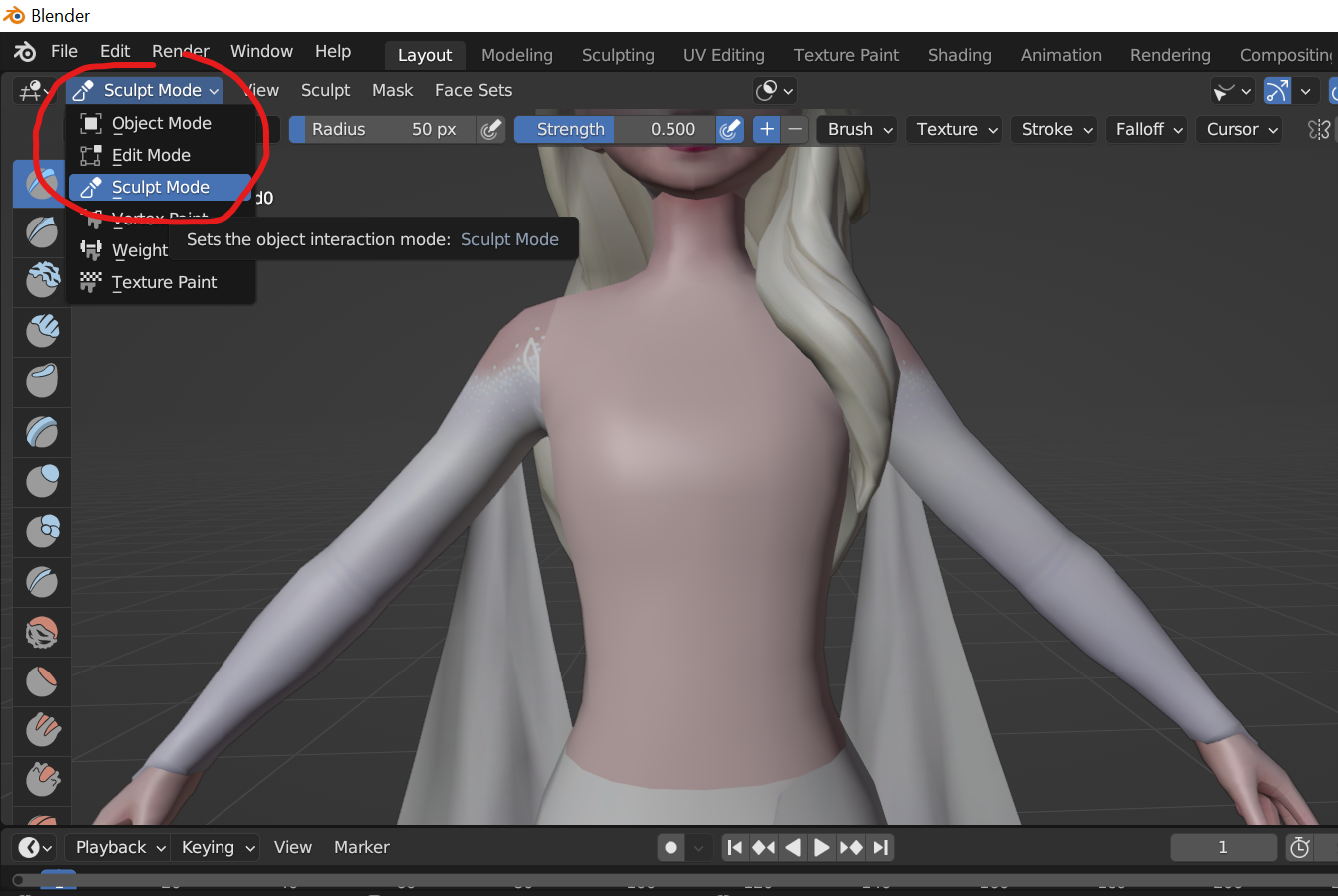
Task: Select the Clay Thumb brush tool
Action: pyautogui.click(x=41, y=382)
